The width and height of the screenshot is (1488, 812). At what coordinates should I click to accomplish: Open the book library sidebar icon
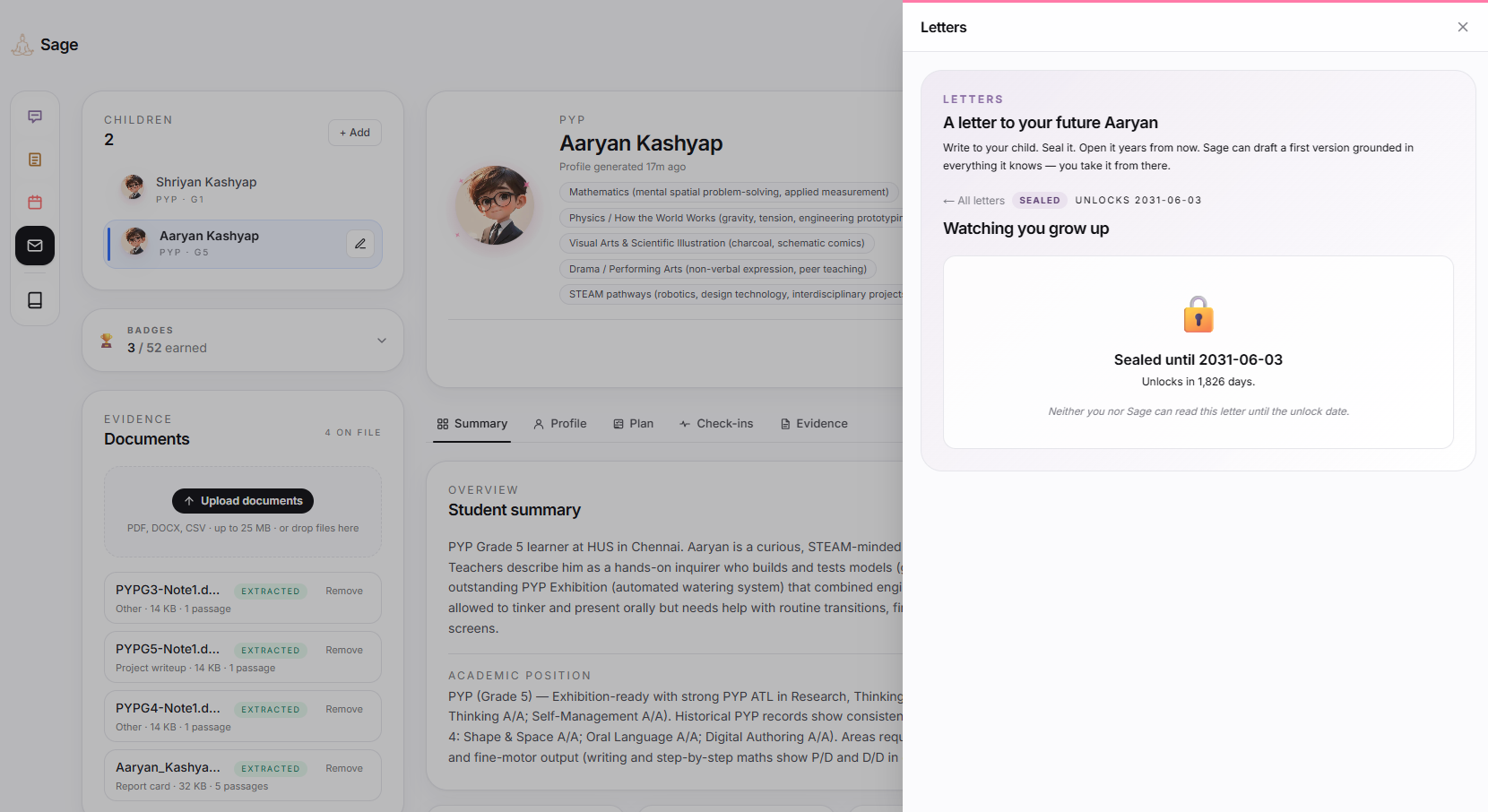tap(35, 300)
